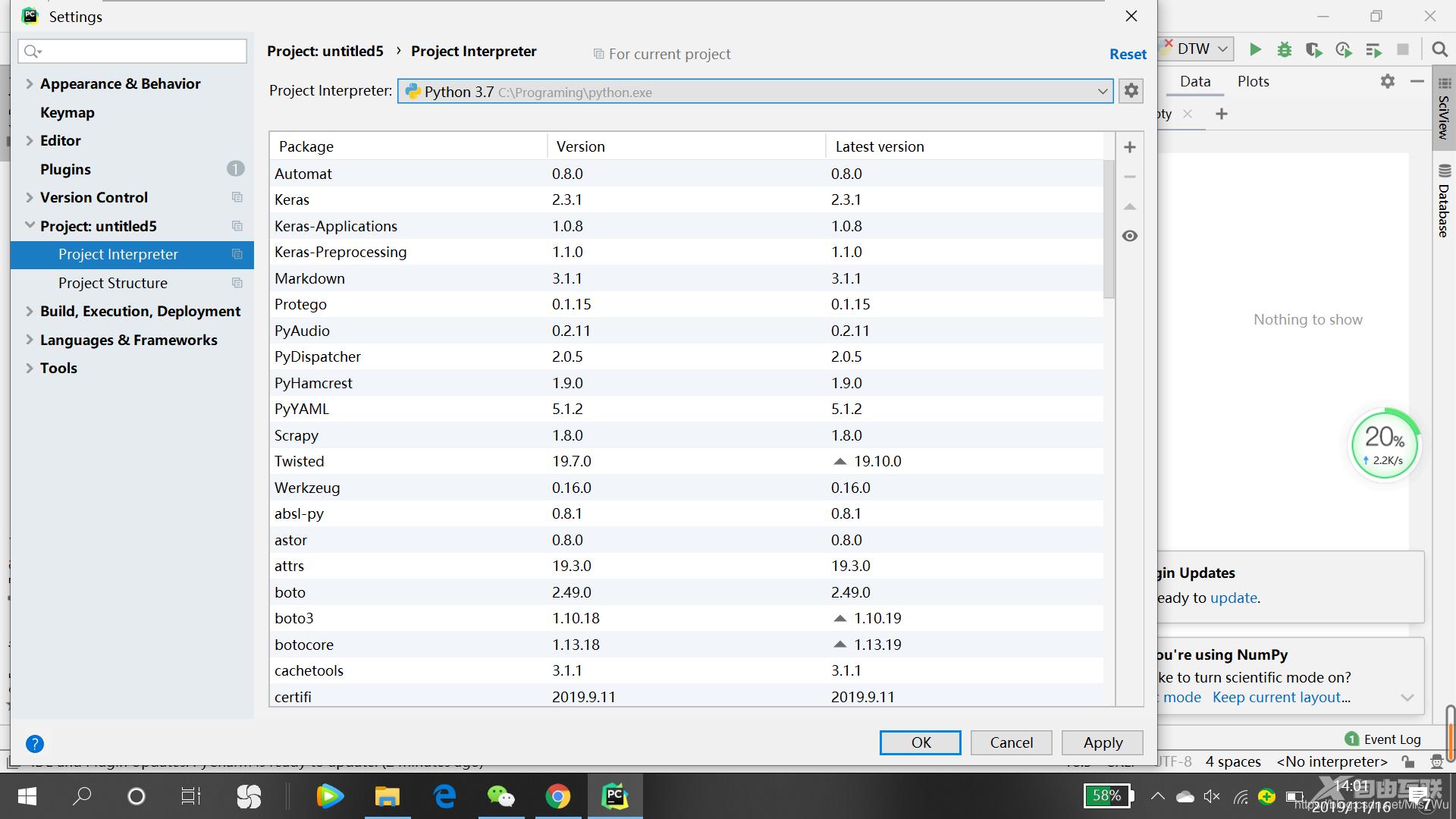
Task: Expand Version Control settings node
Action: click(x=30, y=197)
